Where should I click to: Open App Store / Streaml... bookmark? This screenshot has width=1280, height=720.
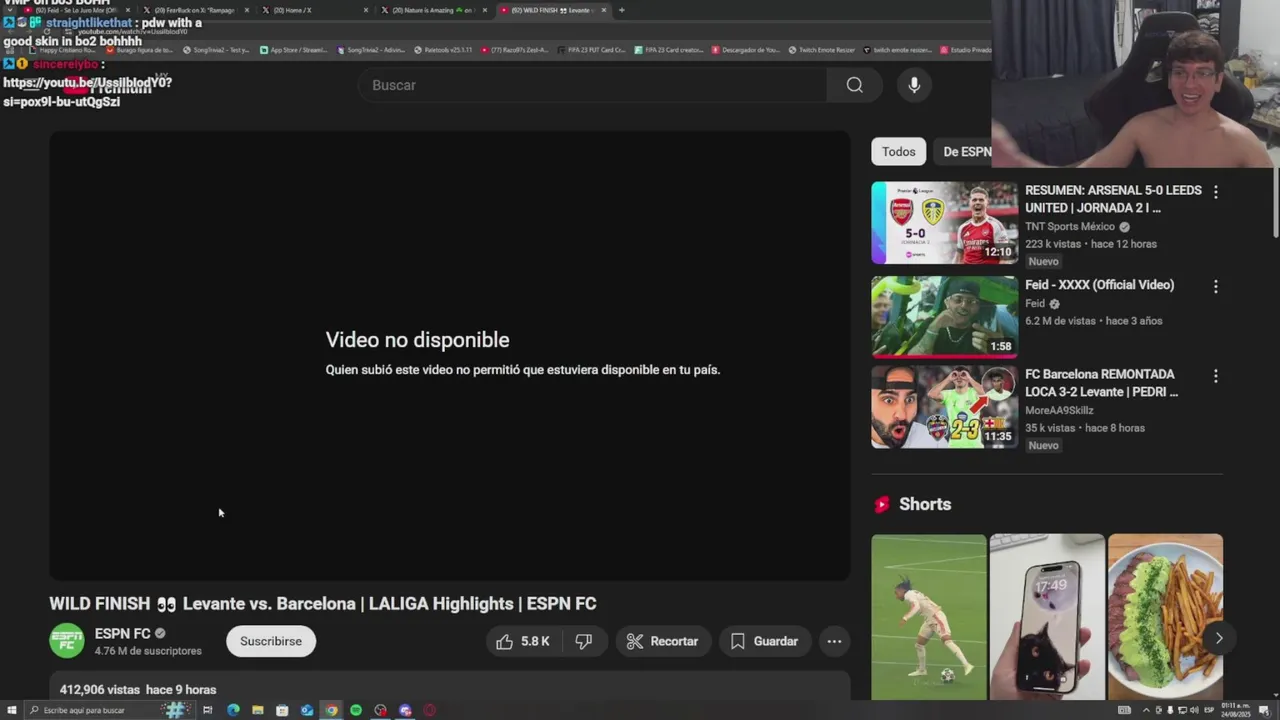click(x=293, y=50)
